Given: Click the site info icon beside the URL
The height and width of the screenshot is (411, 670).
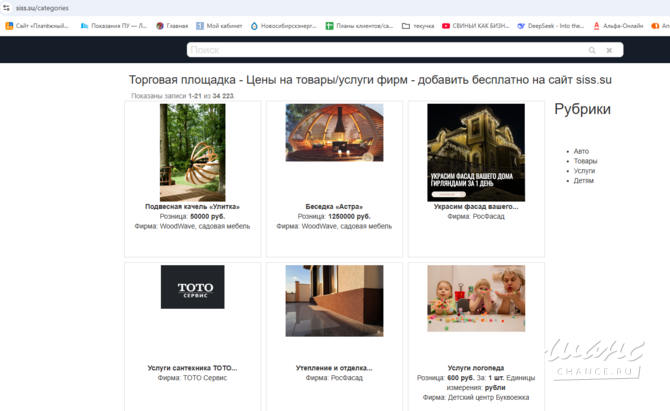Looking at the screenshot, I should 6,8.
